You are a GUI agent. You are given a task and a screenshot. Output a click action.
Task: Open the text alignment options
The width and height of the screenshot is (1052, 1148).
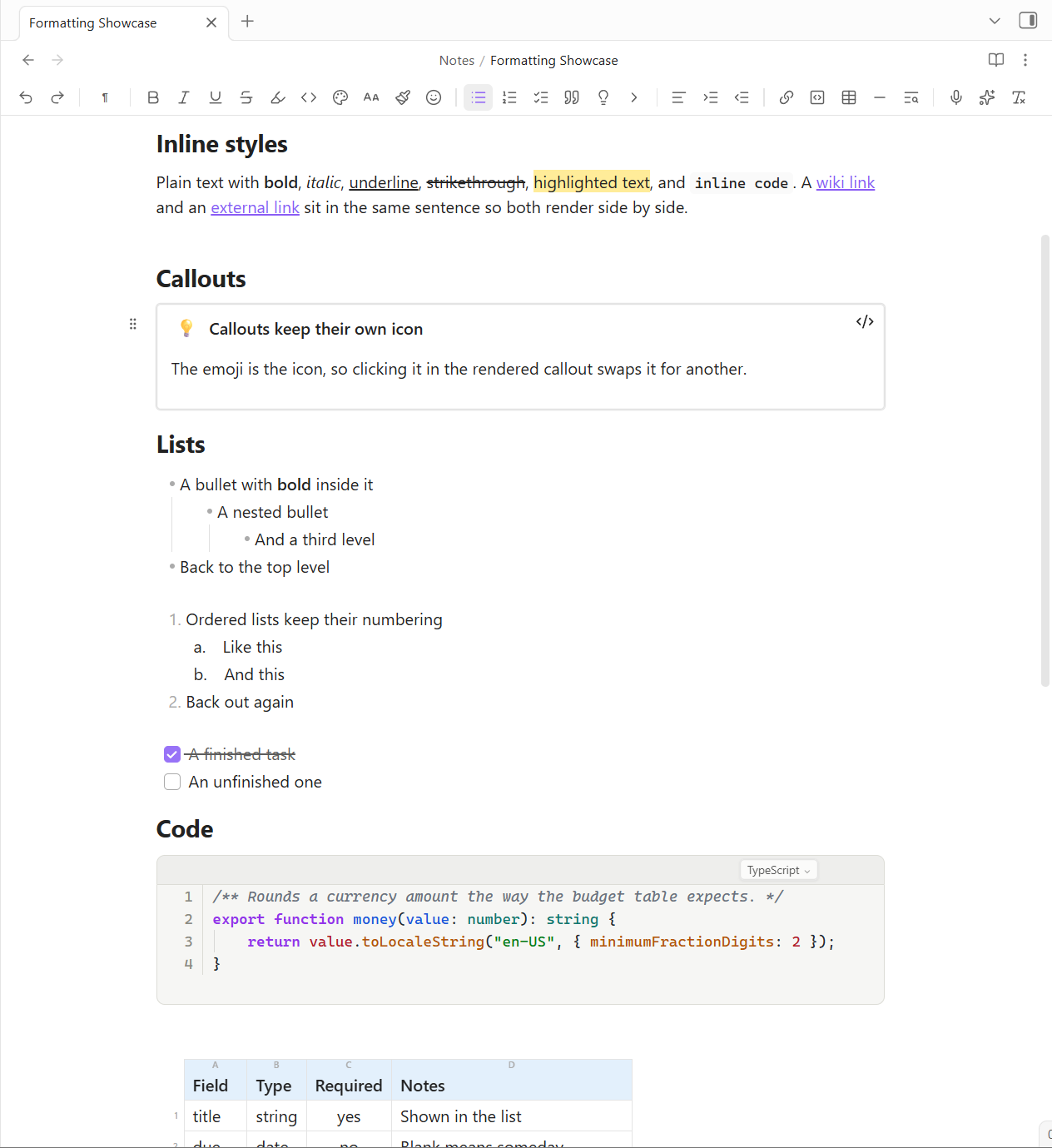(678, 97)
